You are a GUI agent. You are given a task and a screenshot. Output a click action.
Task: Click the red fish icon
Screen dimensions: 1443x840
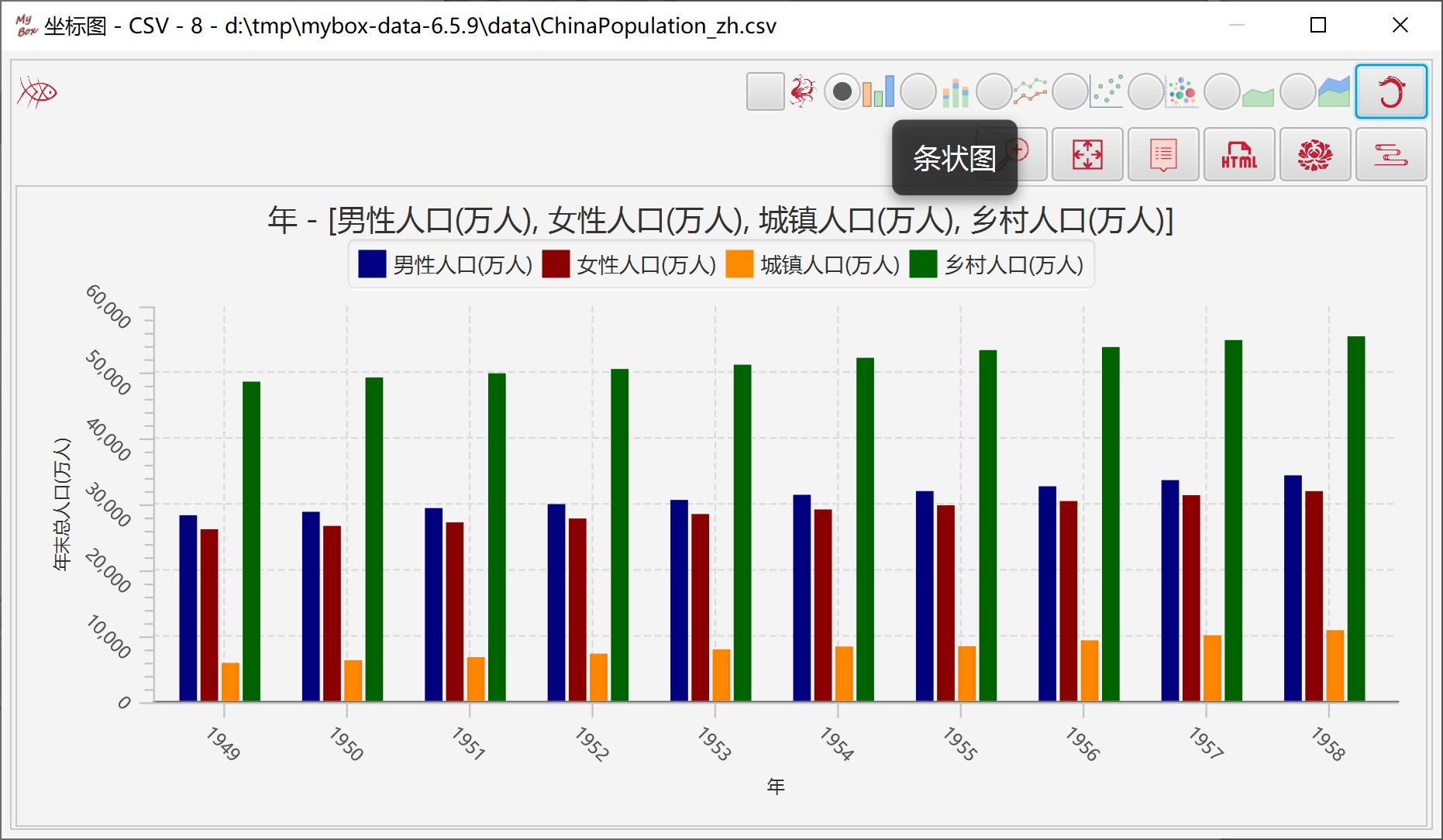tap(37, 92)
